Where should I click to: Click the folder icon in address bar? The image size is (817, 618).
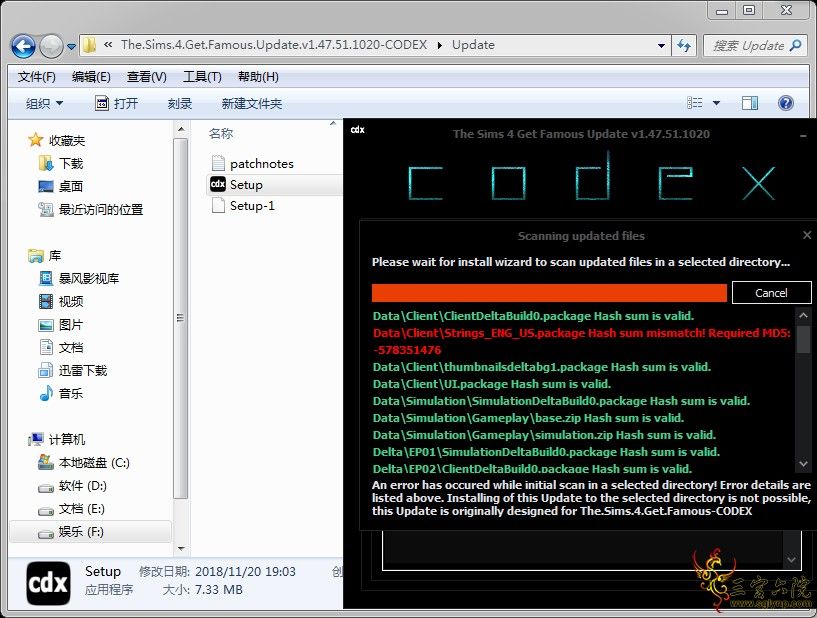(x=90, y=45)
